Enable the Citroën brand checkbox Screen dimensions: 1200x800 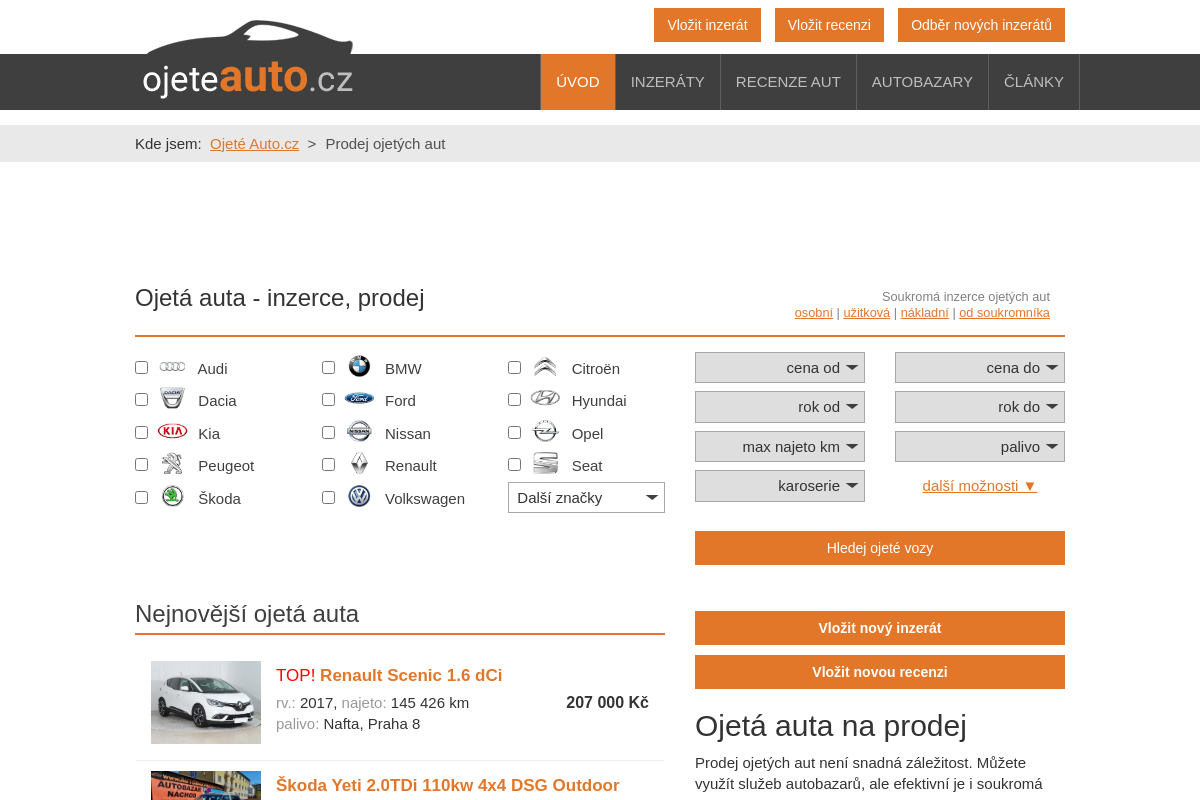(514, 367)
